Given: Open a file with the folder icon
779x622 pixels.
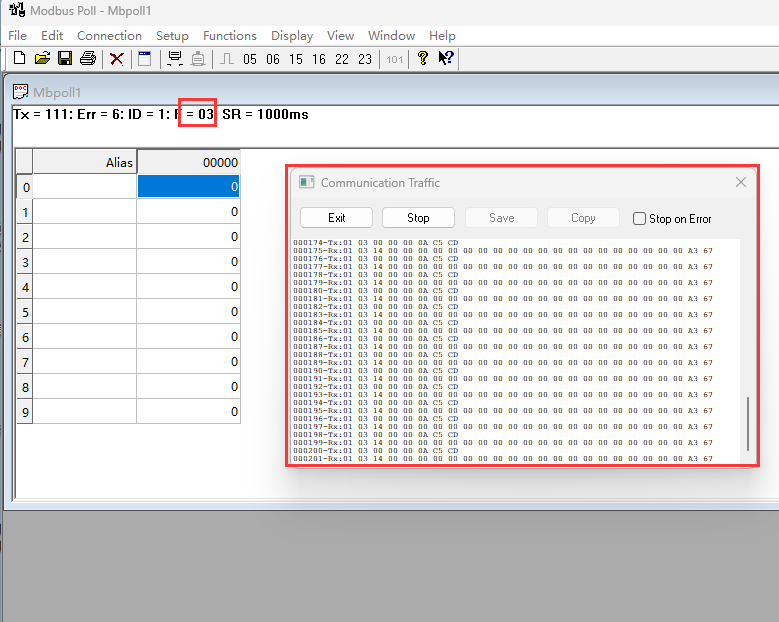Looking at the screenshot, I should pos(42,59).
